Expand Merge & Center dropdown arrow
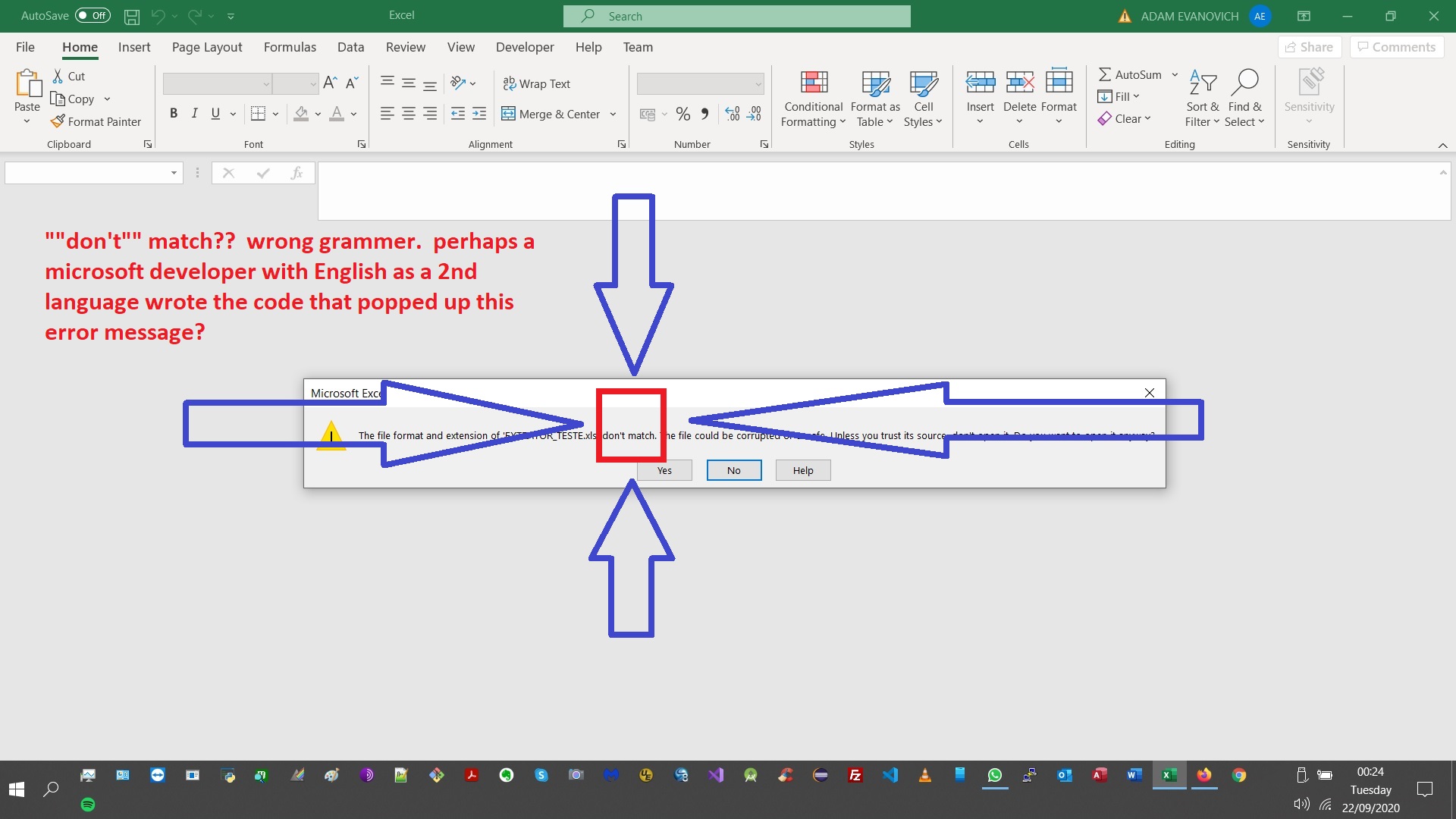Image resolution: width=1456 pixels, height=819 pixels. 613,115
